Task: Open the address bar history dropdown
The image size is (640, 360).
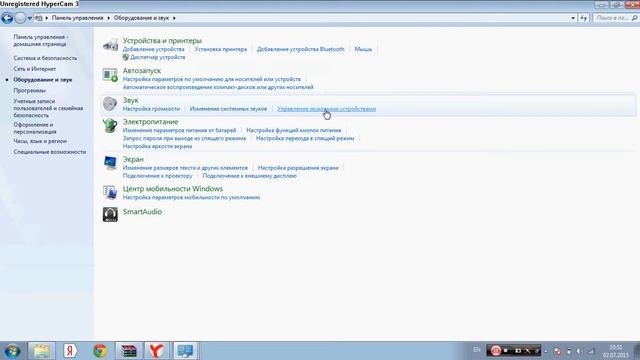Action: (573, 18)
